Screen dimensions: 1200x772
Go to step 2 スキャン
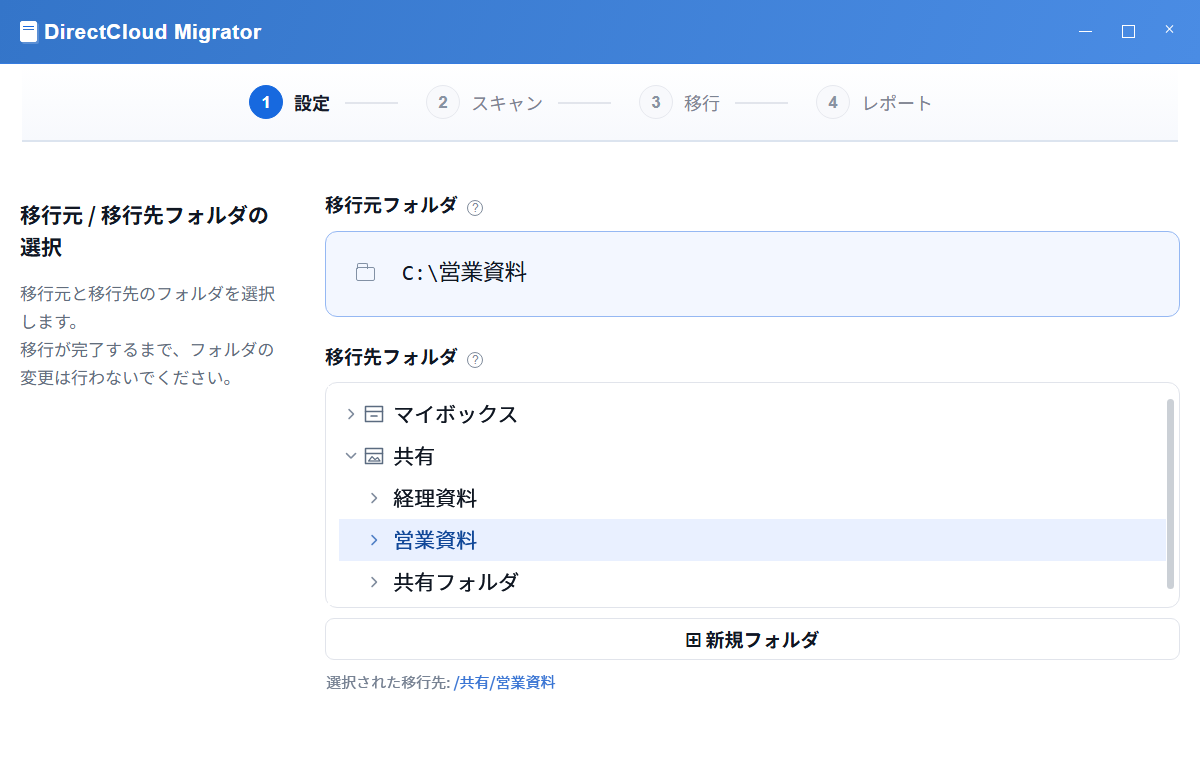tap(484, 102)
